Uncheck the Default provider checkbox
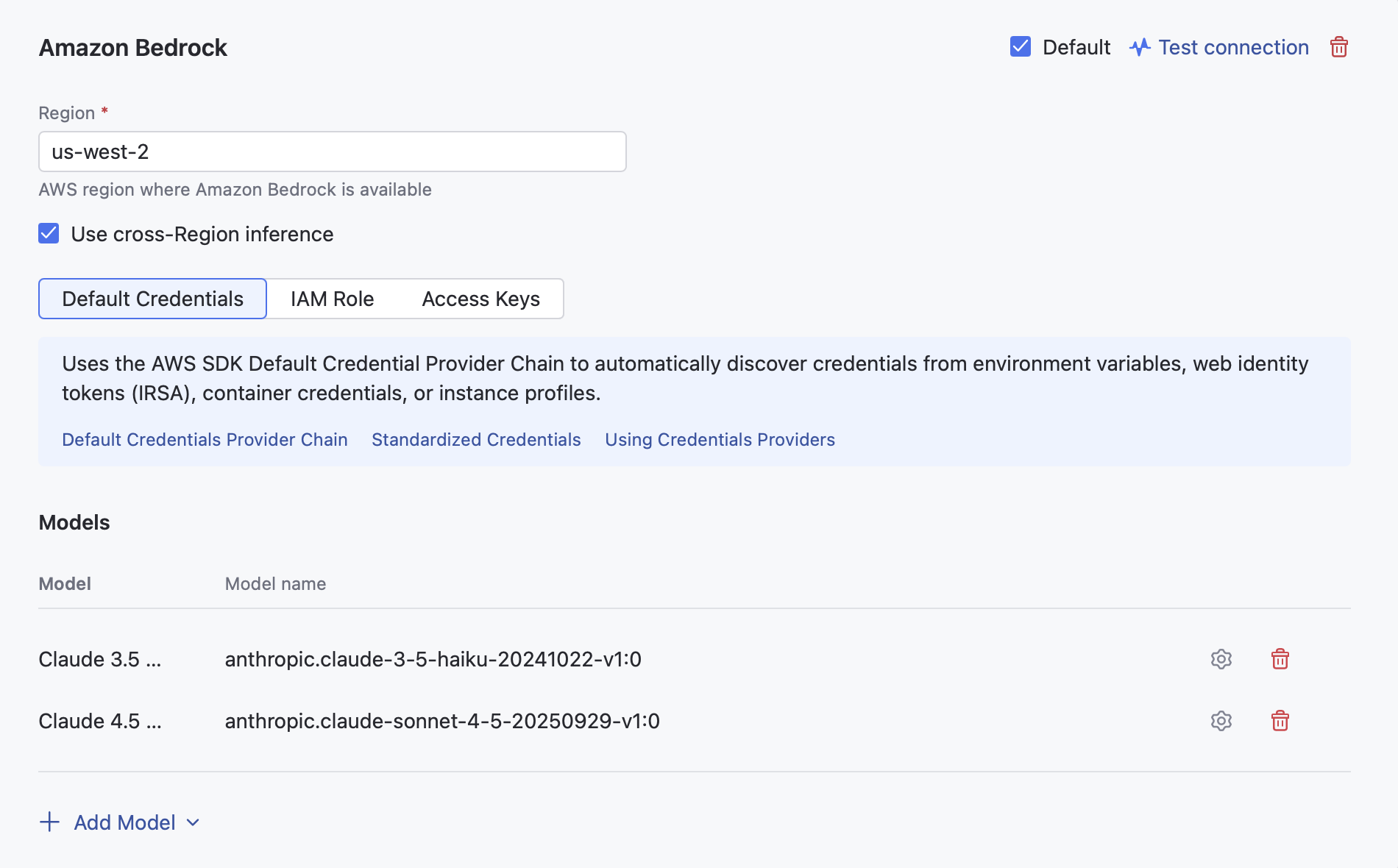This screenshot has width=1398, height=868. click(x=1020, y=46)
